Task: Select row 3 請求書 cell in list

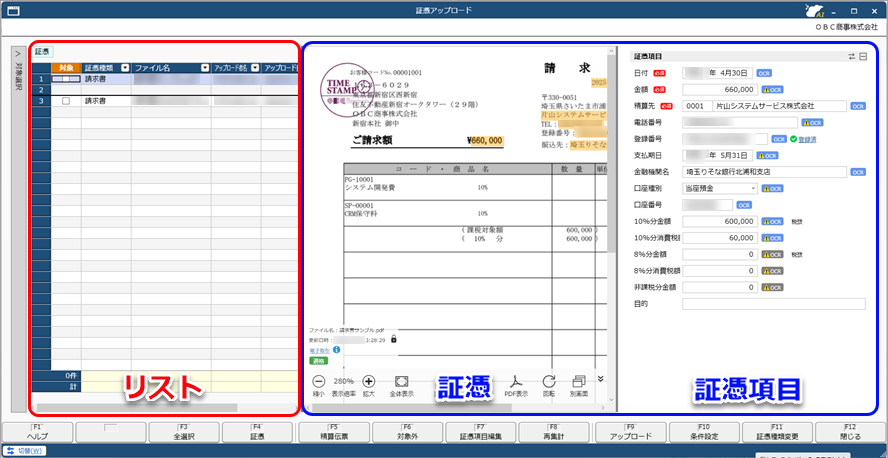Action: pos(106,101)
